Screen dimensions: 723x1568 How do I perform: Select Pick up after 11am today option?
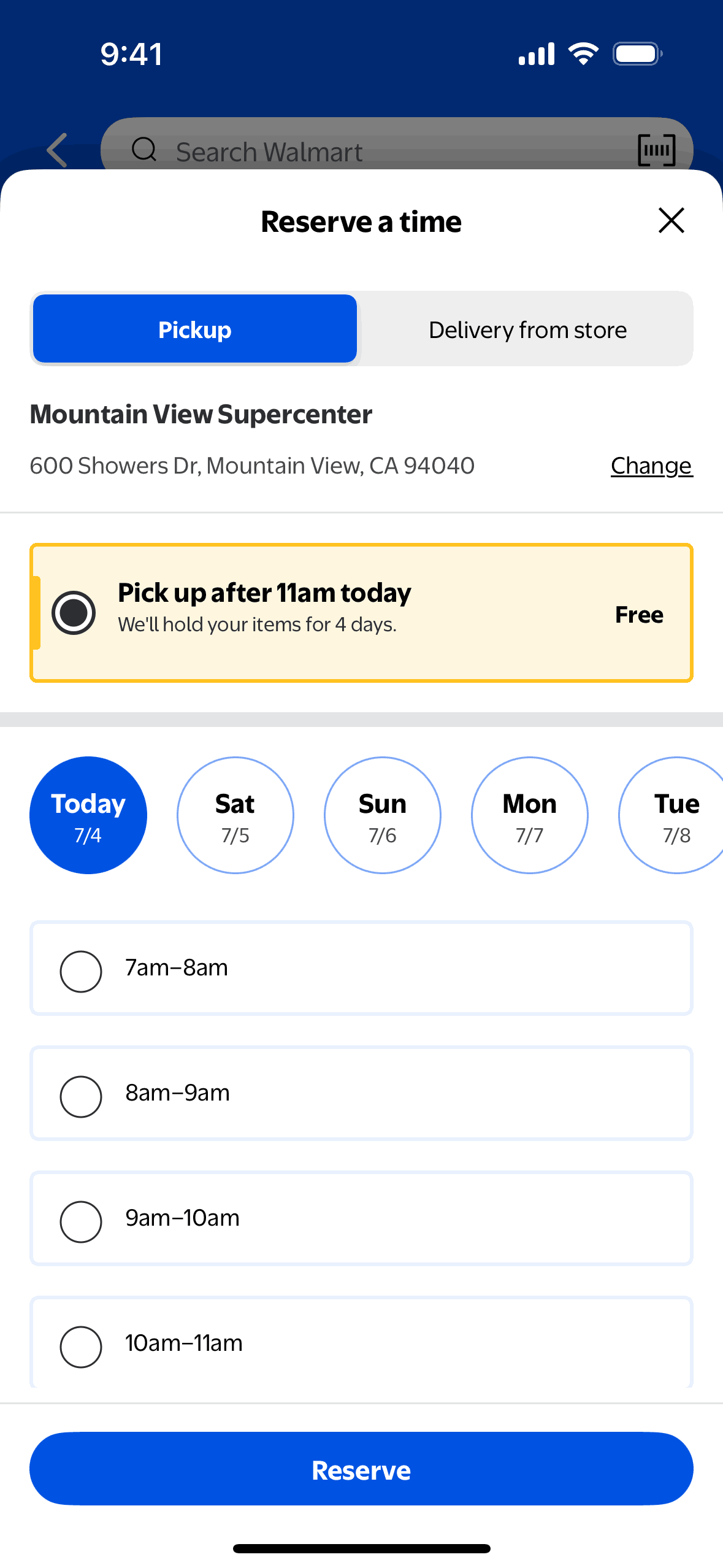[74, 613]
